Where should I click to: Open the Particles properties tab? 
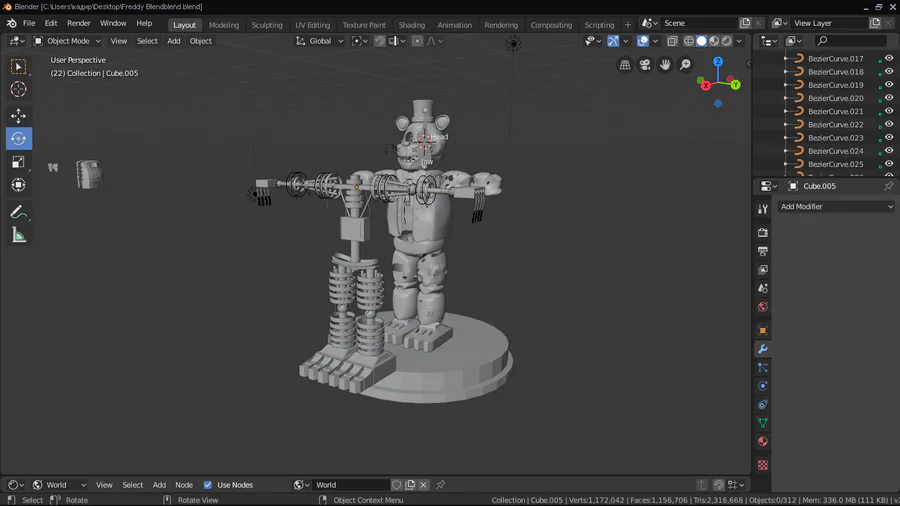(763, 367)
